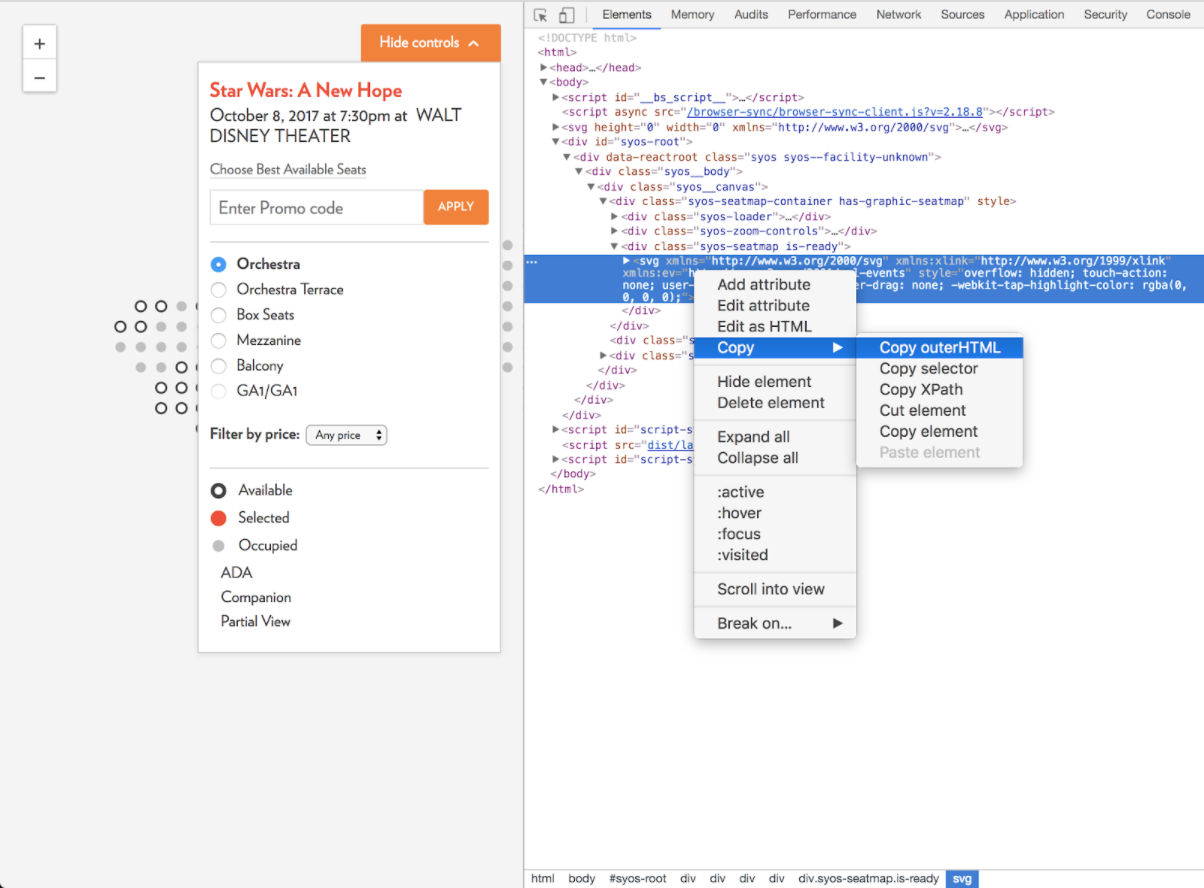Click the Hide controls button
Screen dimensions: 1204x888
(430, 43)
